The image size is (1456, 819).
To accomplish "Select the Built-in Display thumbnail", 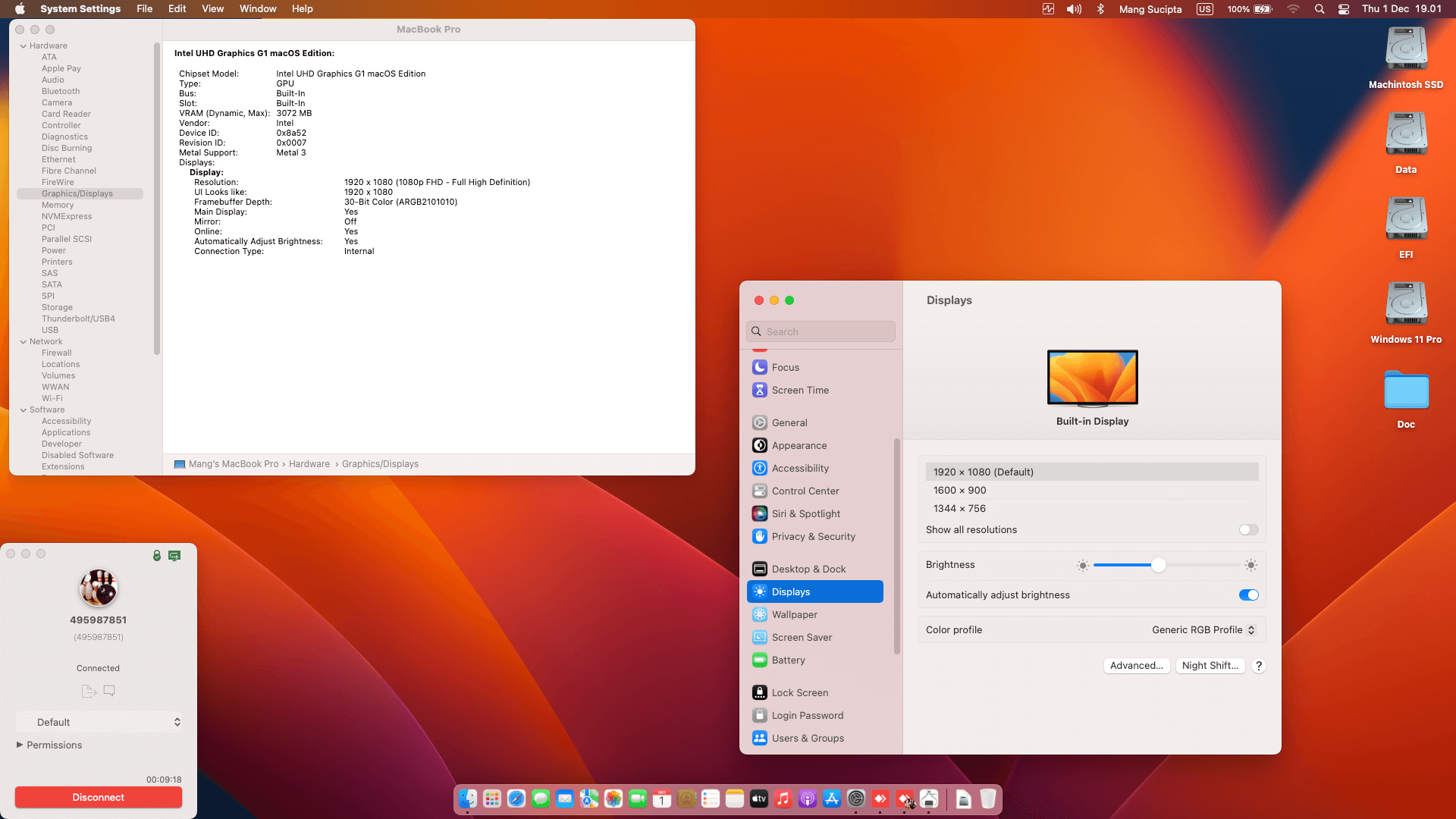I will (1093, 378).
